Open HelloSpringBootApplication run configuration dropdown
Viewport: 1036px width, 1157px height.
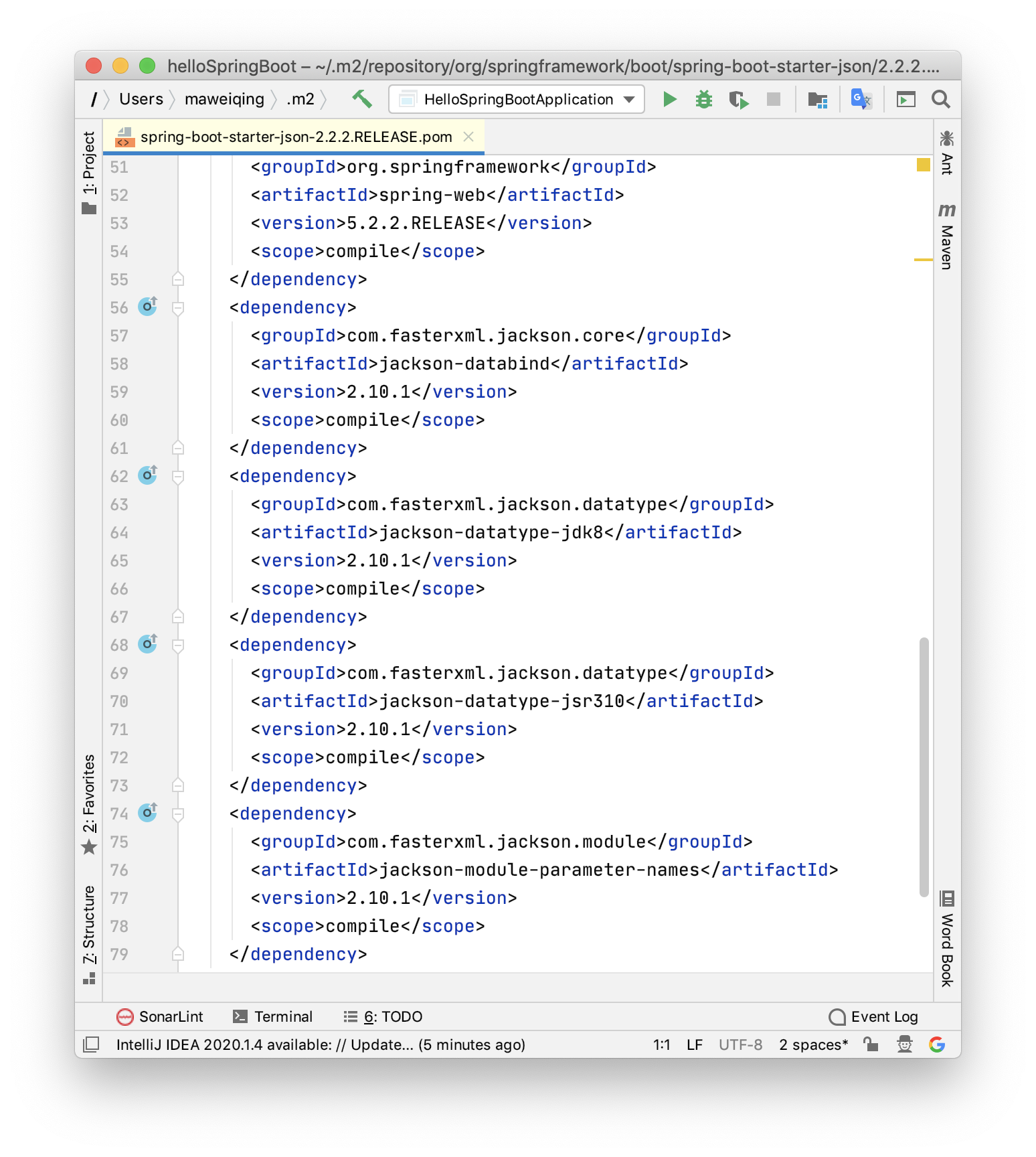point(517,100)
